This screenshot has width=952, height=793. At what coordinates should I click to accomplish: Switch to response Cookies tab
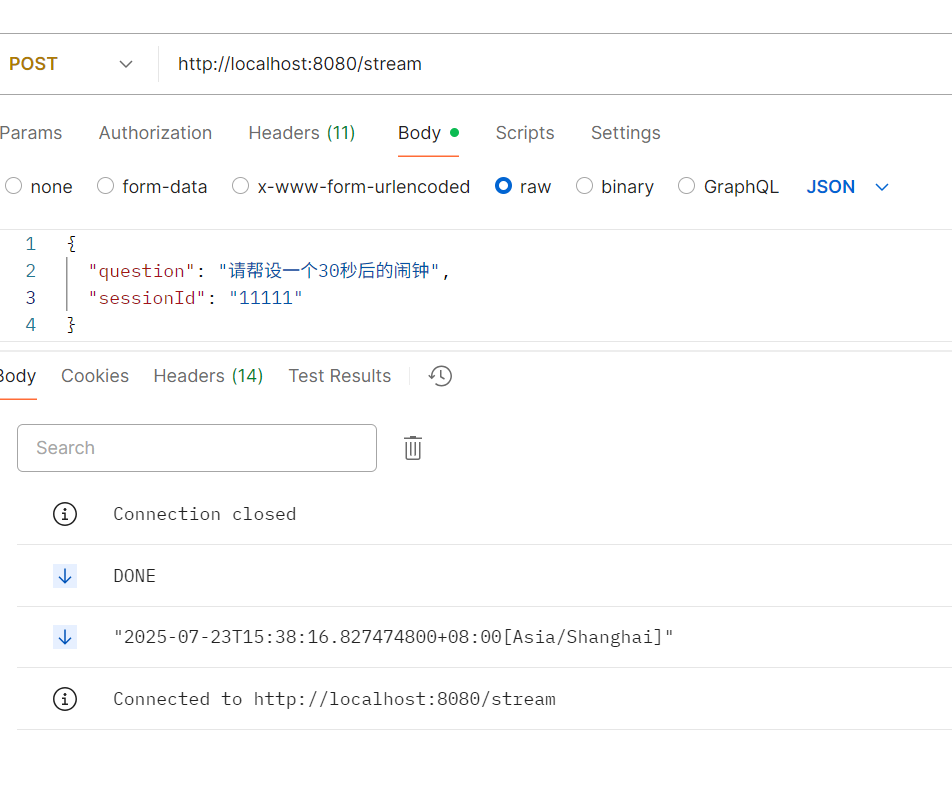point(95,376)
